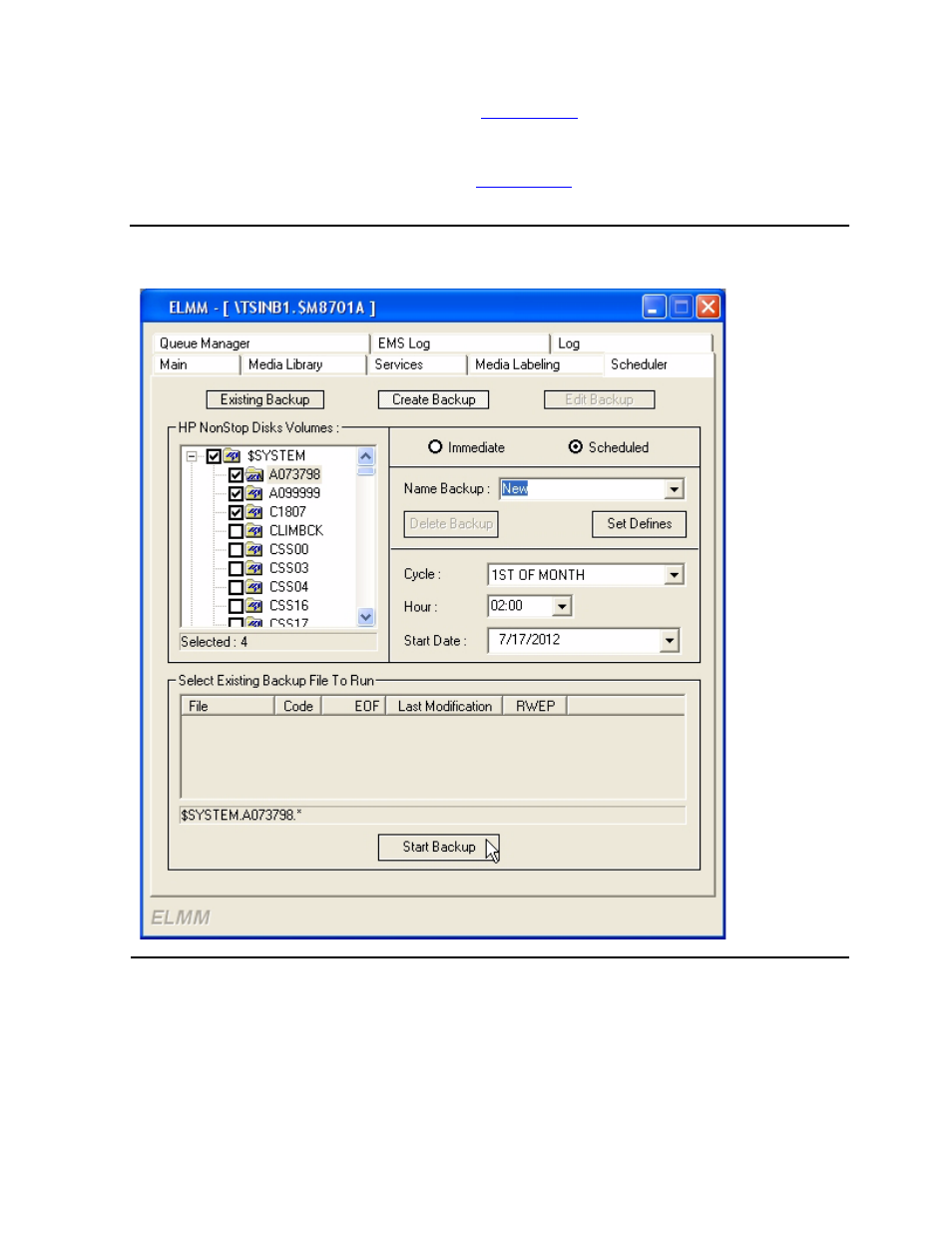The image size is (952, 1233).
Task: Click the Code column header
Action: [x=297, y=706]
